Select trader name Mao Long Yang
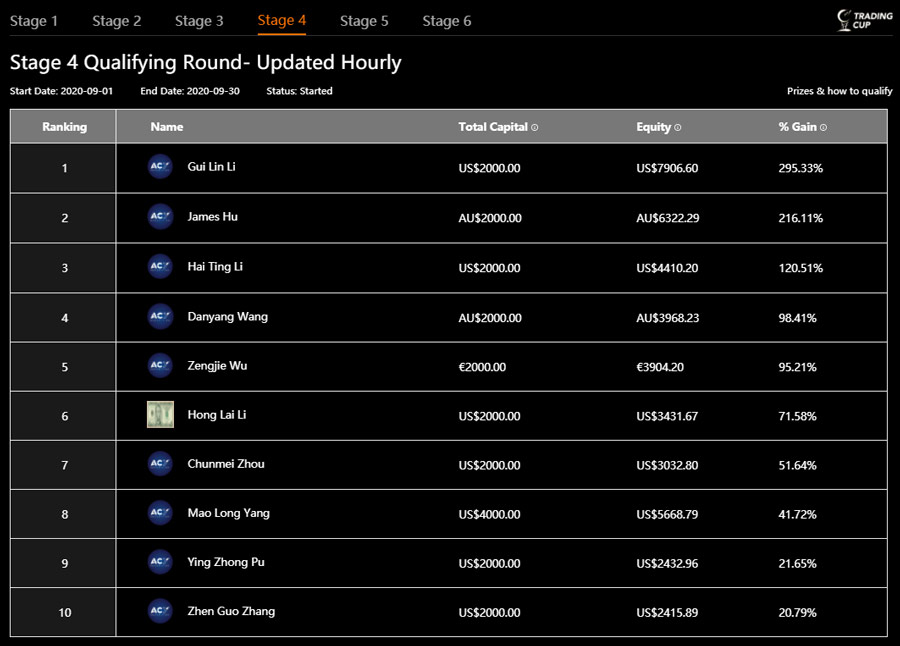This screenshot has height=646, width=900. coord(228,513)
